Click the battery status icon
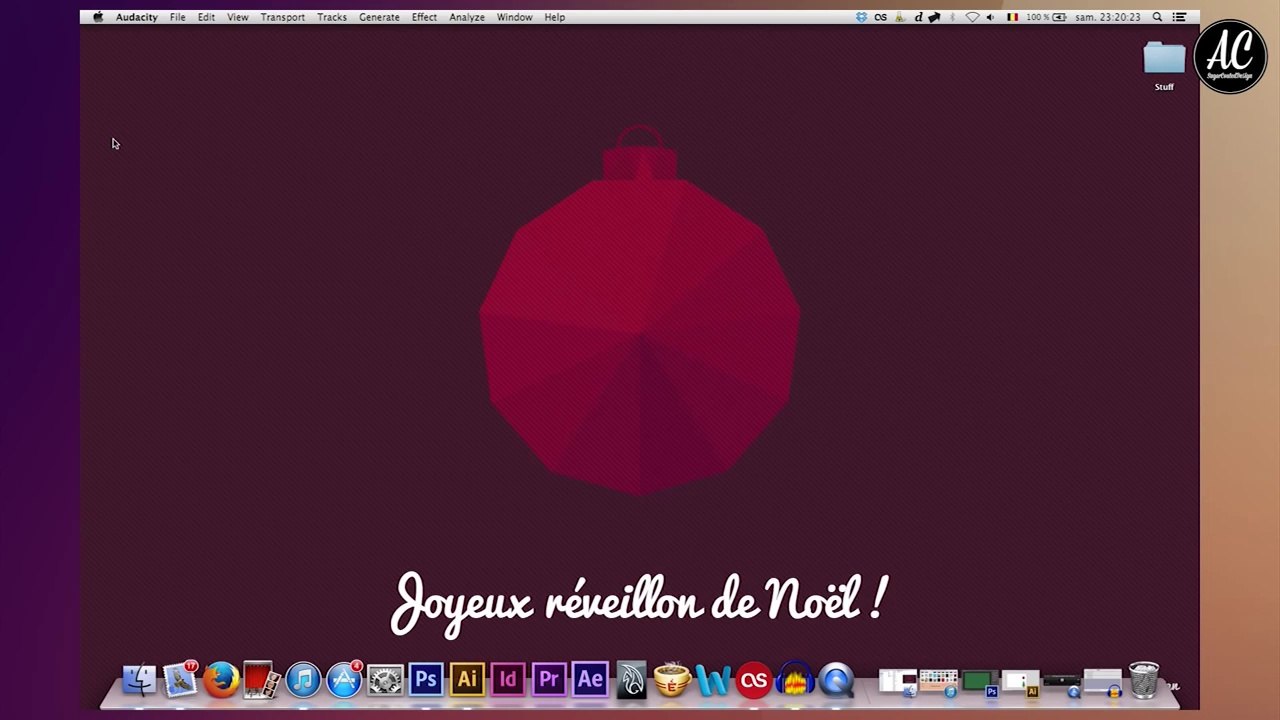Image resolution: width=1280 pixels, height=720 pixels. 1059,17
